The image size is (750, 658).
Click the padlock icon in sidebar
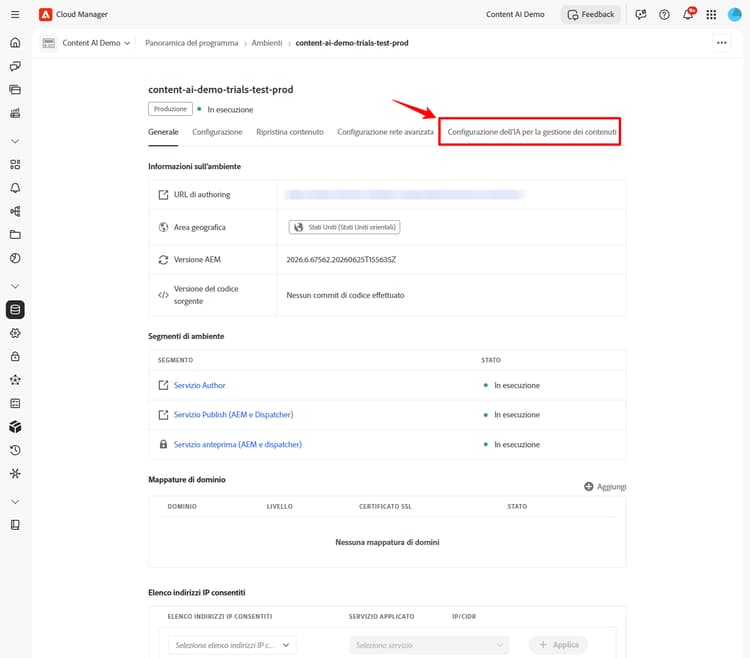pos(15,356)
